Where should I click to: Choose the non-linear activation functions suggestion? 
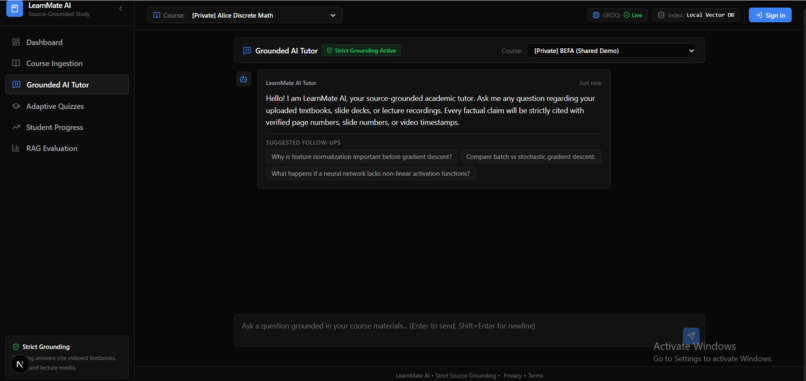pos(371,174)
